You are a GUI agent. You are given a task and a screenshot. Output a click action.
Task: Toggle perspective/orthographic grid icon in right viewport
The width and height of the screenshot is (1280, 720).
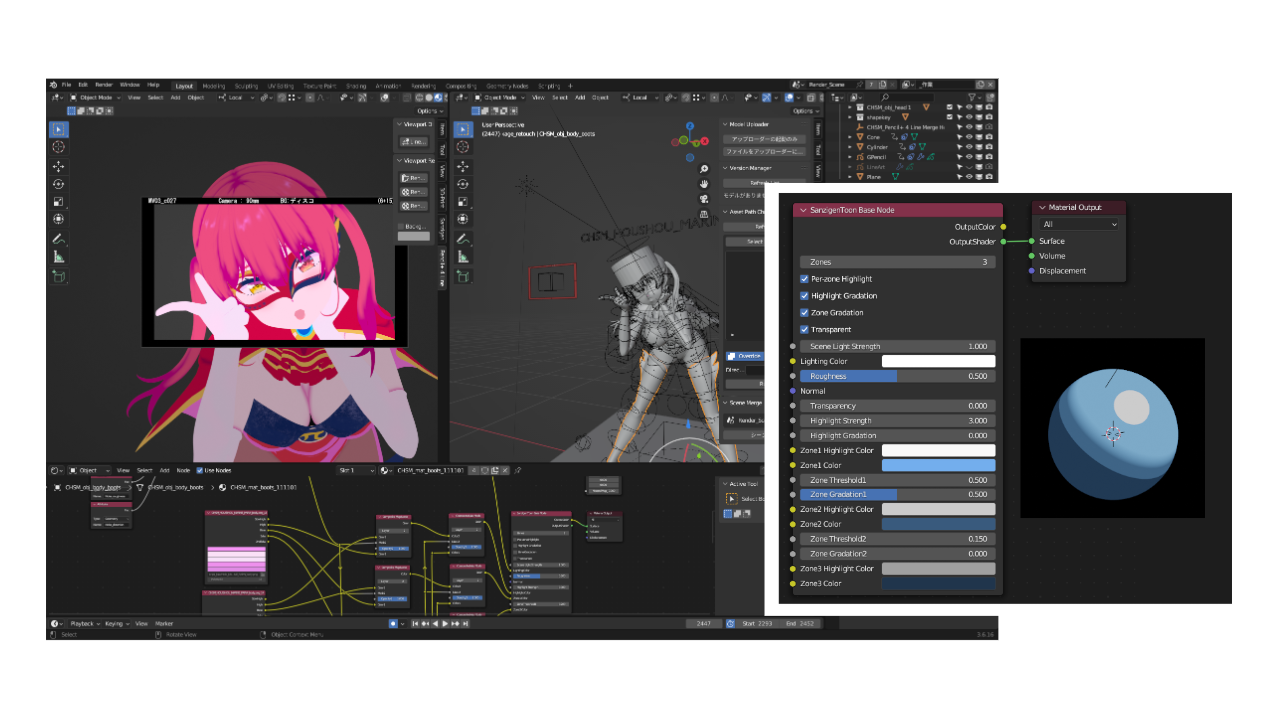(x=704, y=214)
